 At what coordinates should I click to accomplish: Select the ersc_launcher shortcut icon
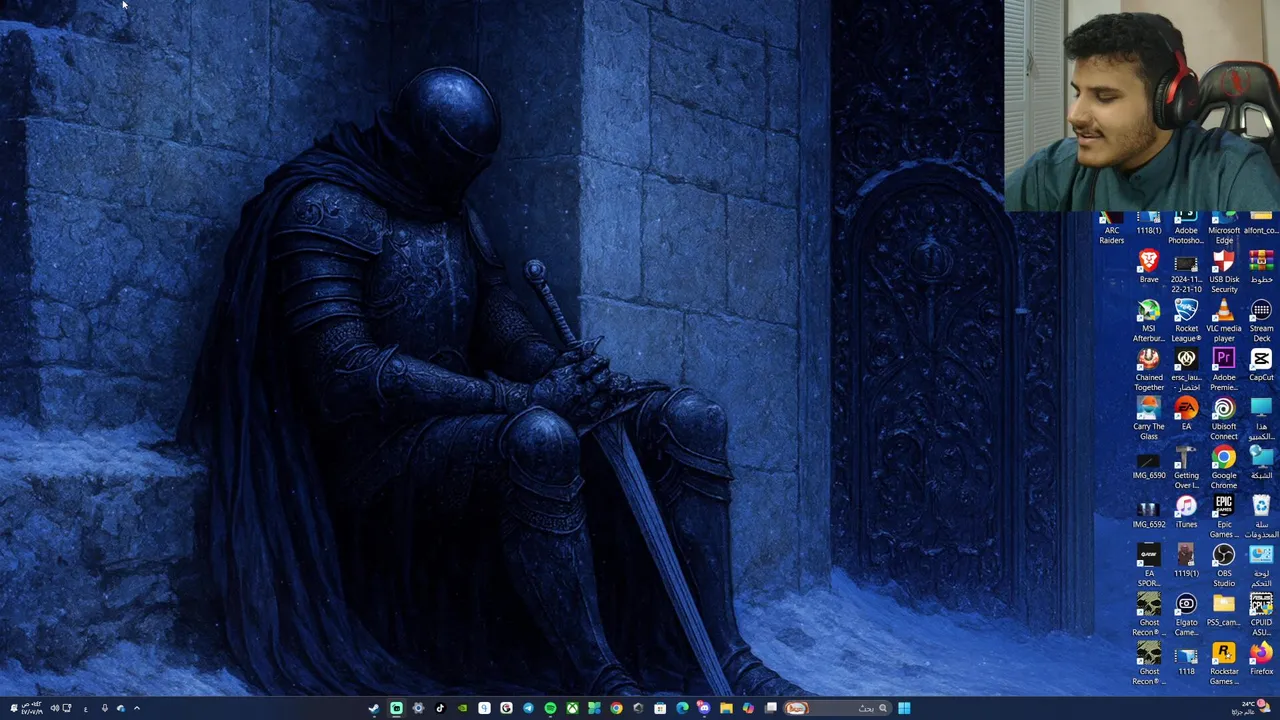[1186, 370]
